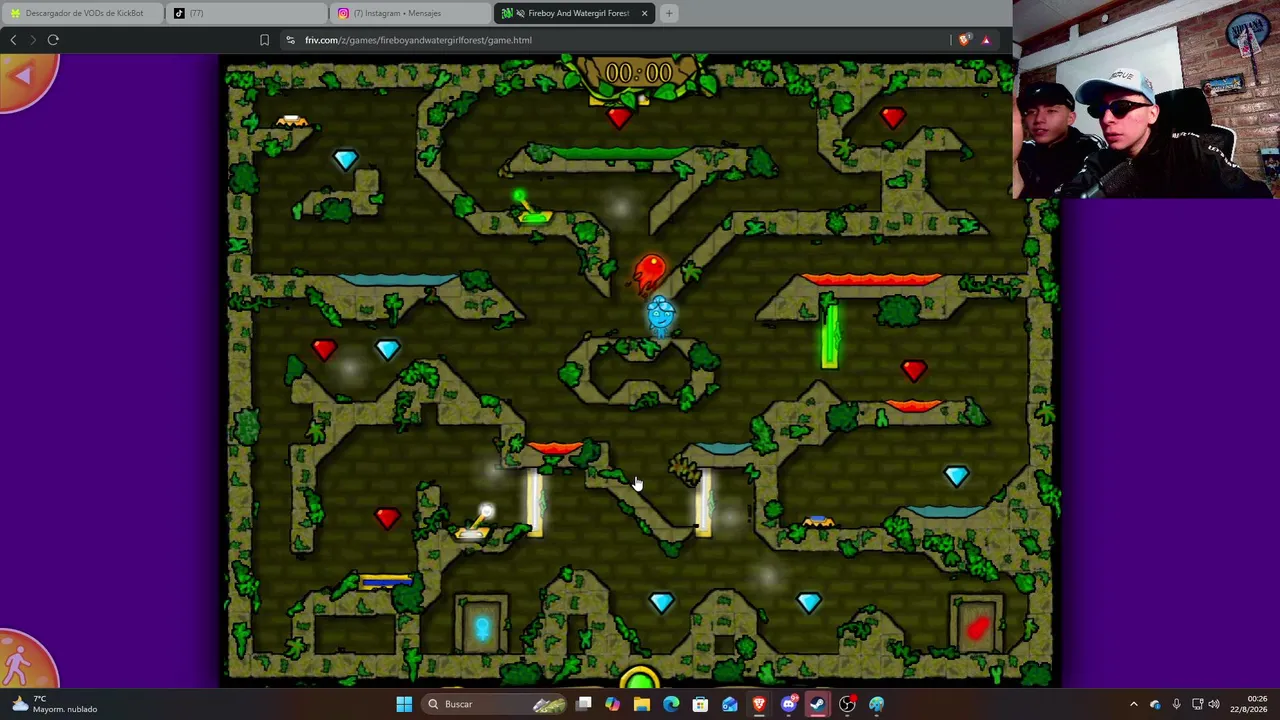
Task: Switch to the TikTok (77) tab
Action: [247, 13]
